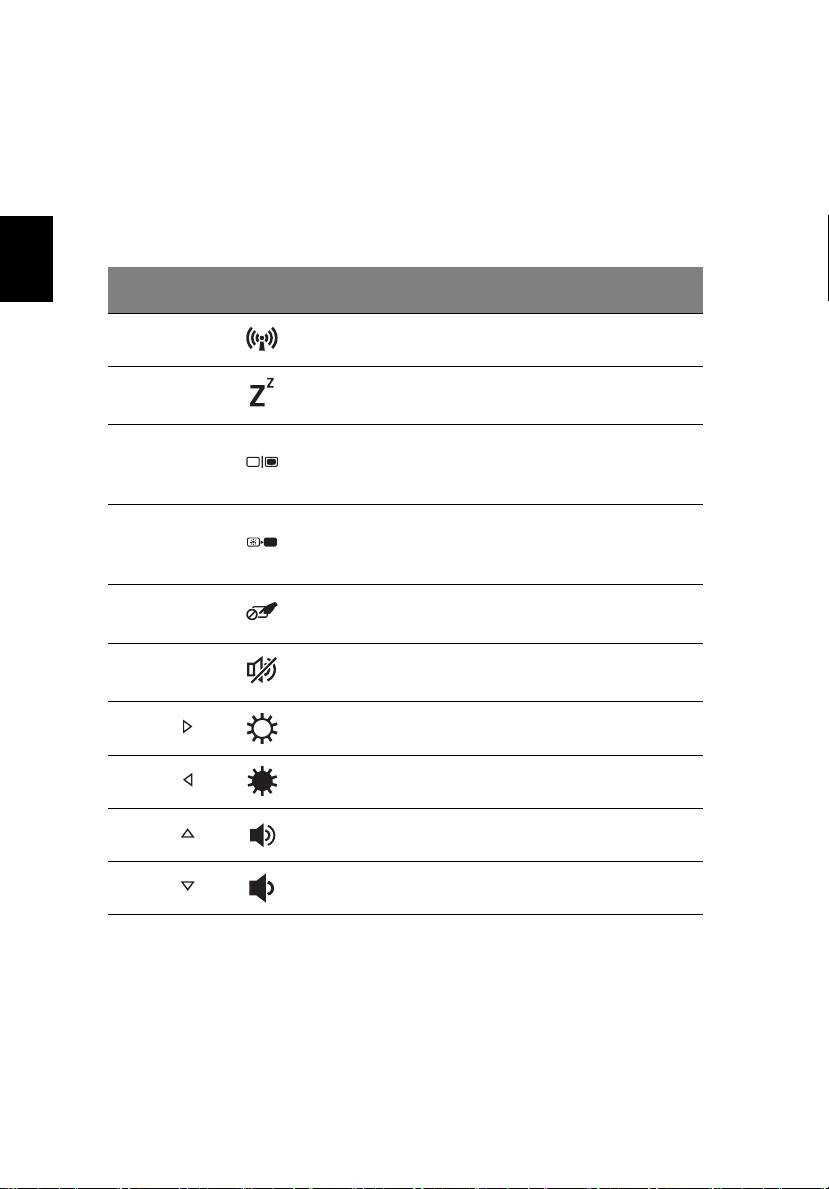Click the wireless antenna communication icon
Image resolution: width=829 pixels, height=1189 pixels.
(x=262, y=339)
